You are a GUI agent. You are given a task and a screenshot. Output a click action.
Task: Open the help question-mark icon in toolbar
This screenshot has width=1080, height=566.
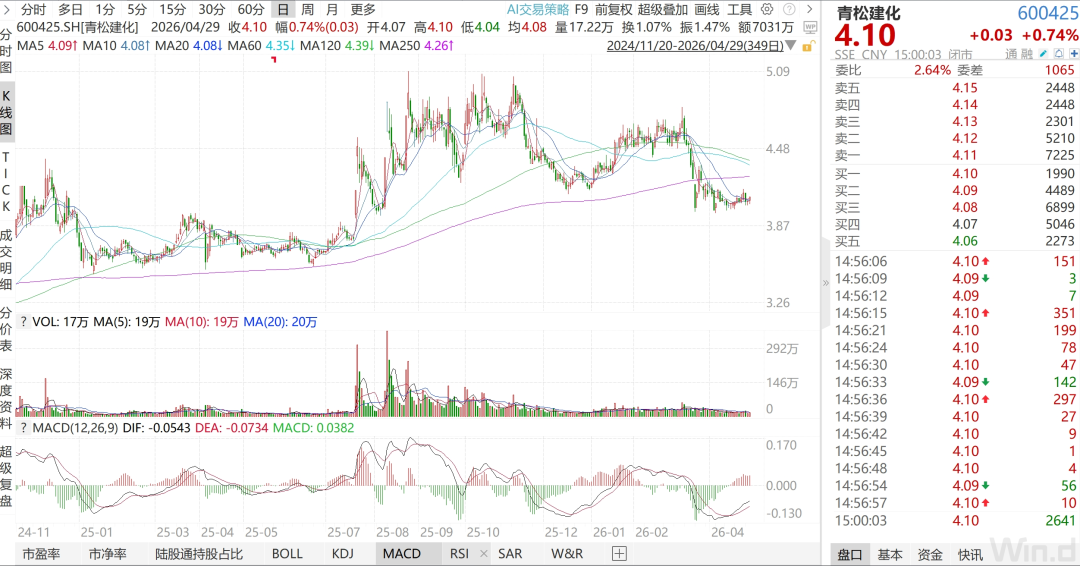click(789, 9)
